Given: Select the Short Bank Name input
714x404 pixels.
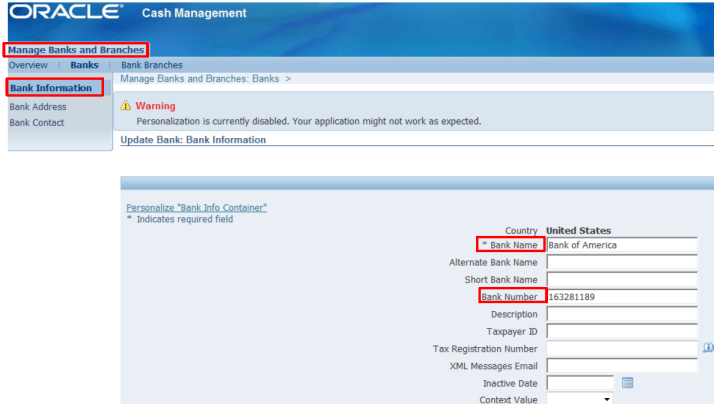Looking at the screenshot, I should [621, 279].
